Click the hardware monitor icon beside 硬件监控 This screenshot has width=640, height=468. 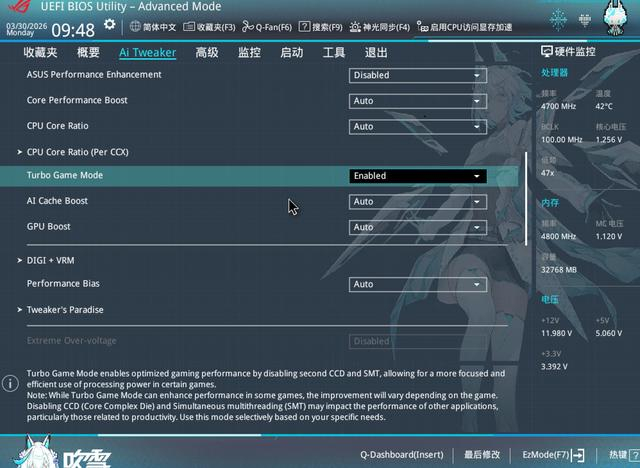point(546,51)
